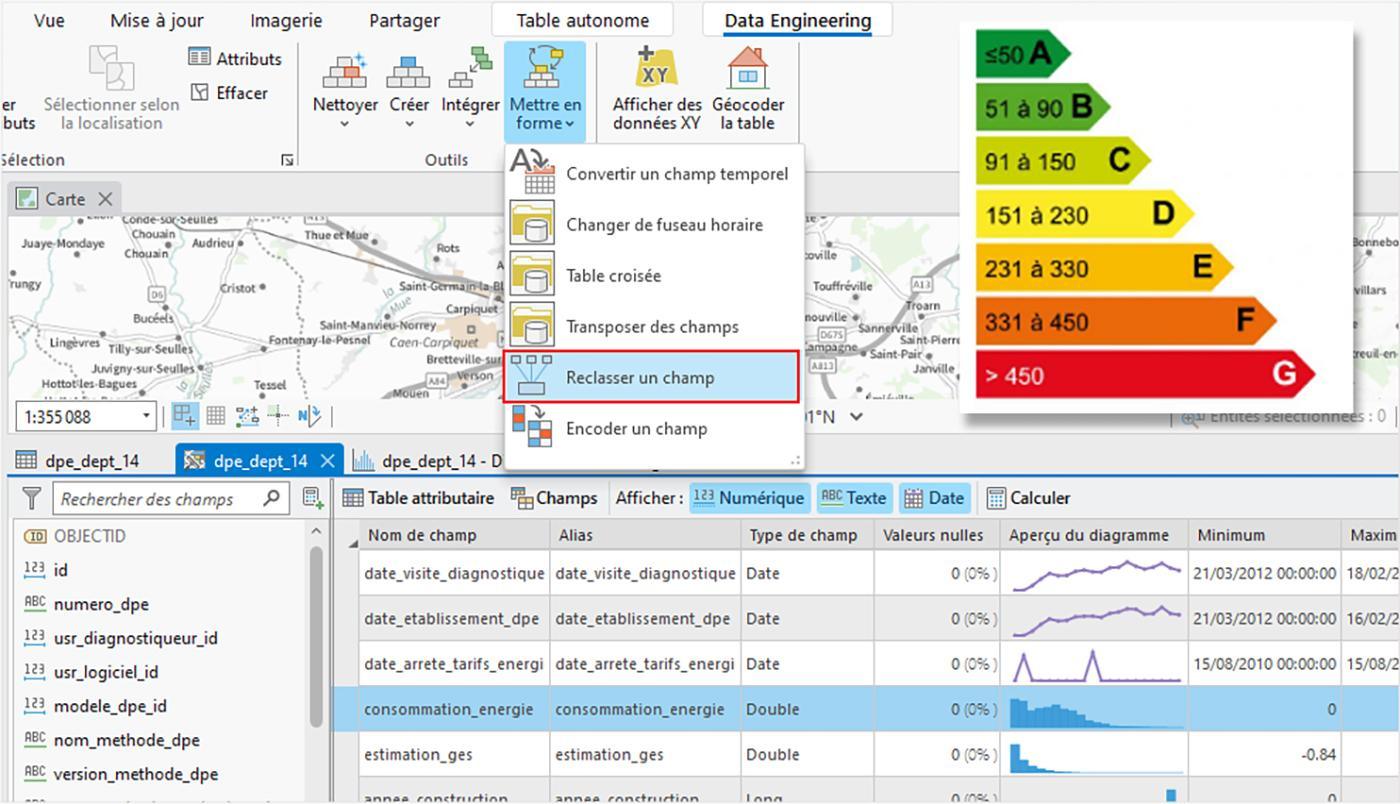Screen dimensions: 1400x804
Task: Toggle the Texte field display filter
Action: [854, 498]
